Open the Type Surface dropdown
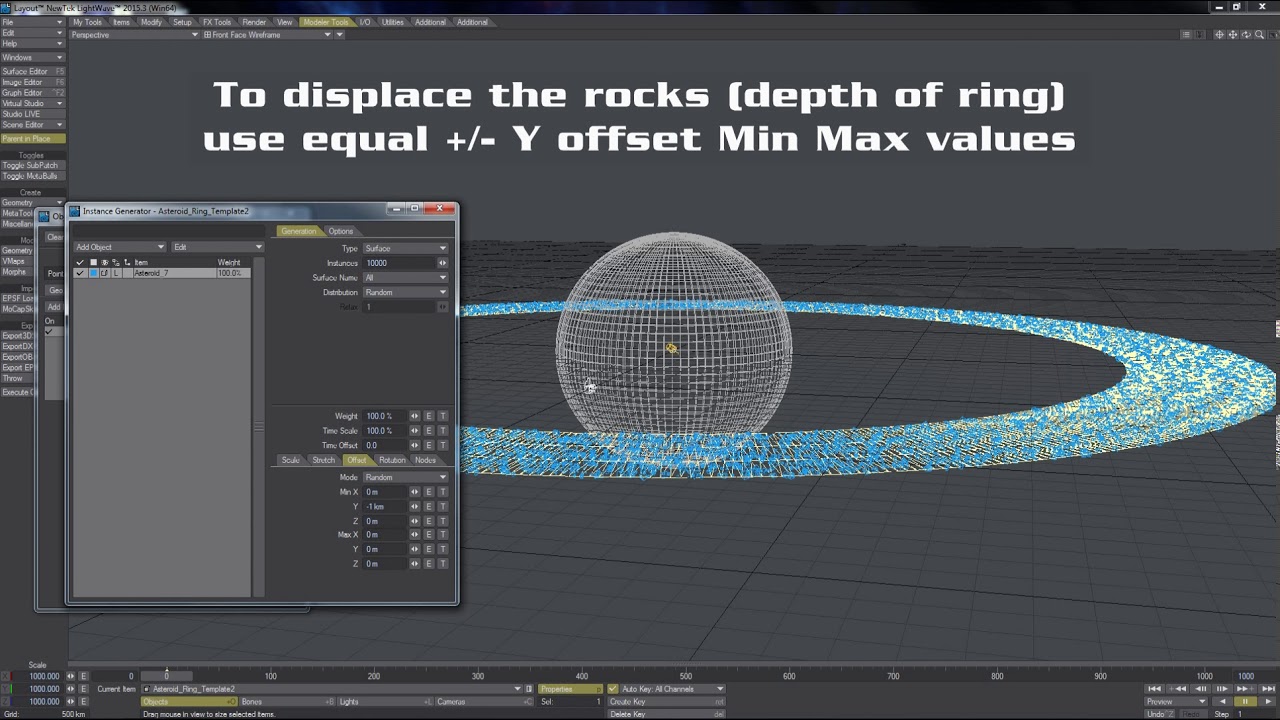 [405, 248]
